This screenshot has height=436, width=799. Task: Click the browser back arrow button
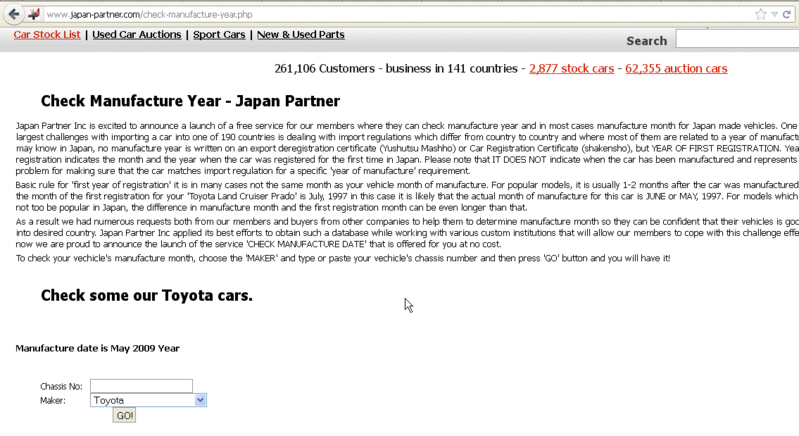click(x=14, y=14)
